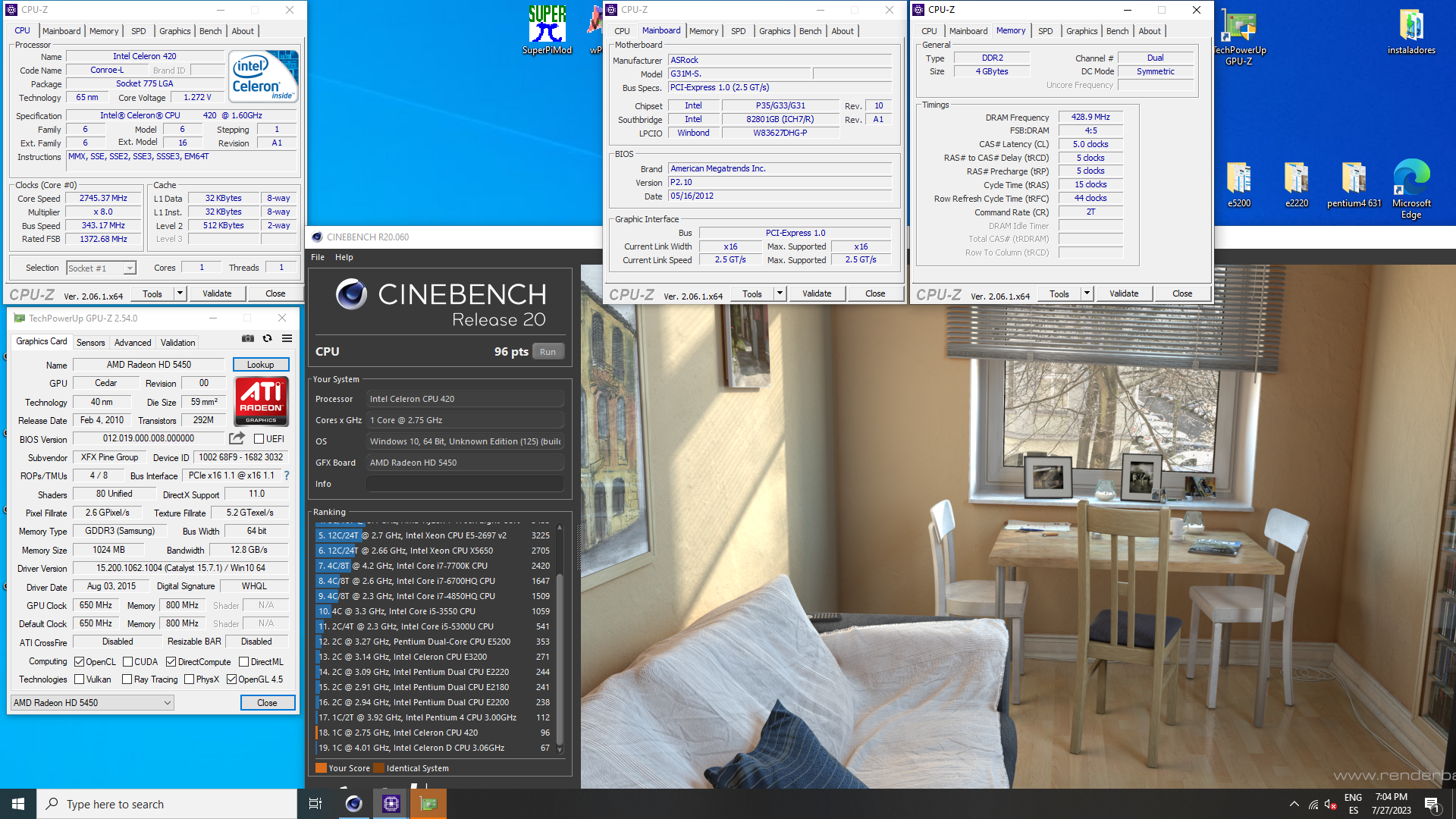Expand Tools arrow in Memory CPU-Z window
1456x819 pixels.
pos(1087,293)
